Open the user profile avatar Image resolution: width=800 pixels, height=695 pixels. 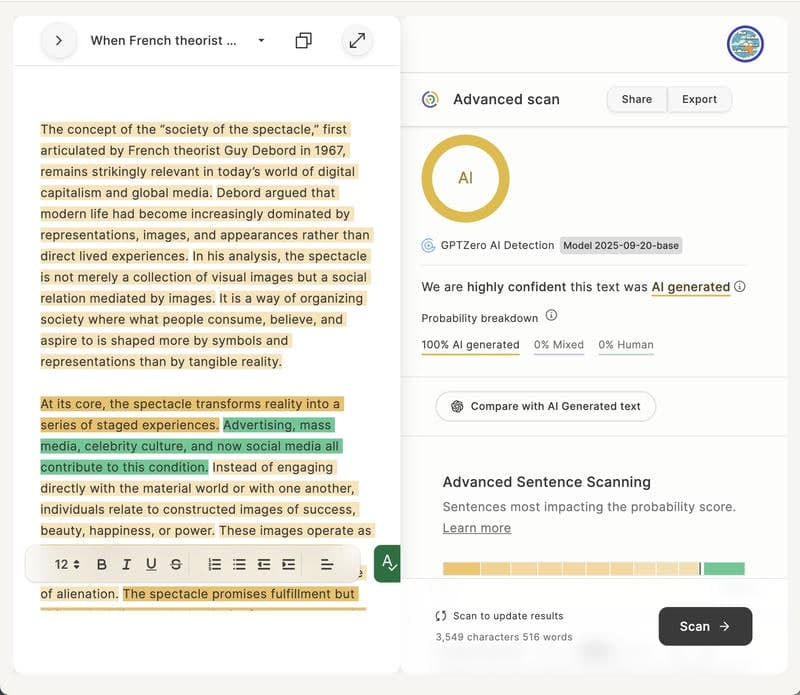coord(745,44)
